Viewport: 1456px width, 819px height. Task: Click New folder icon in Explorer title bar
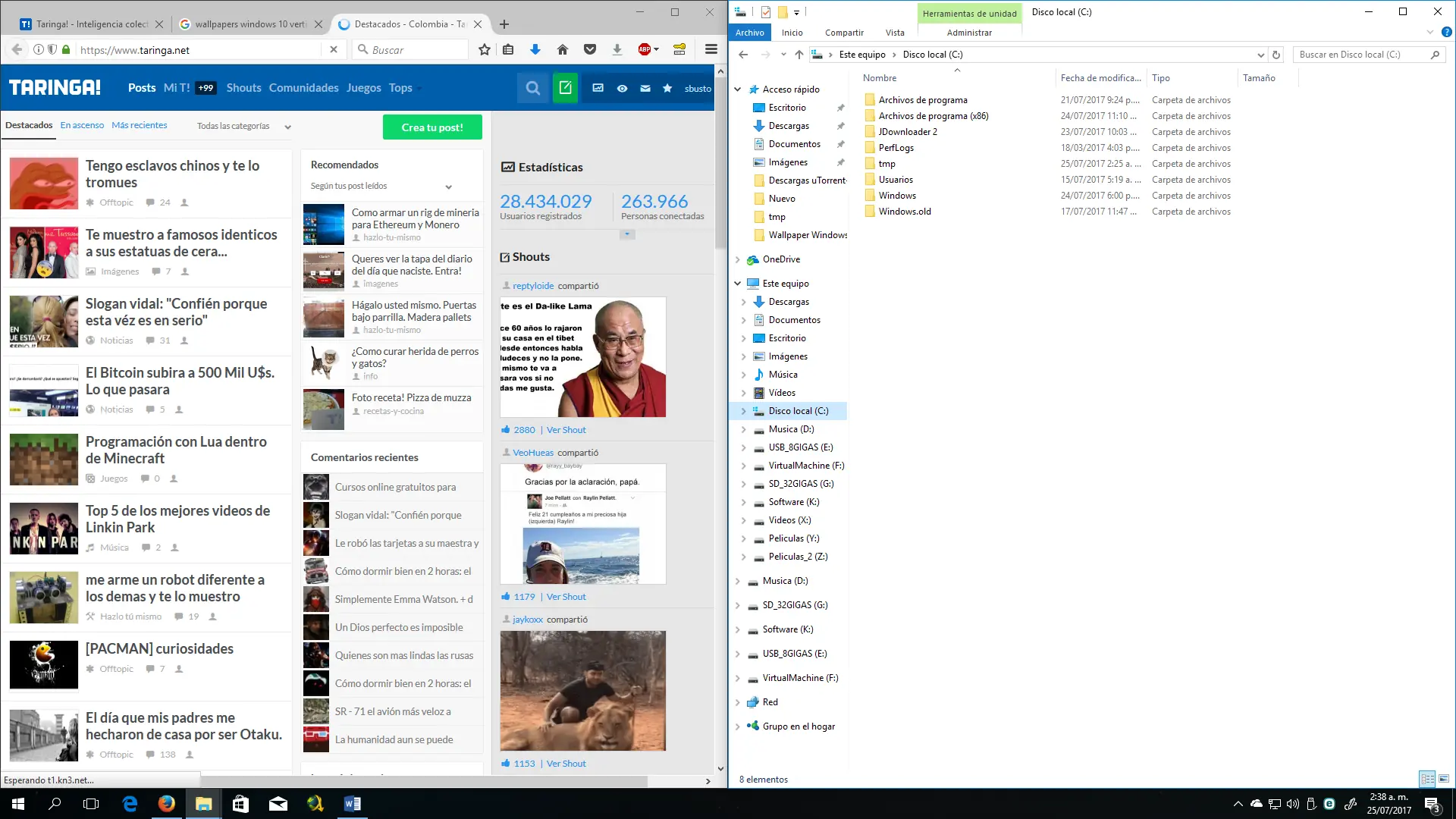(x=783, y=12)
